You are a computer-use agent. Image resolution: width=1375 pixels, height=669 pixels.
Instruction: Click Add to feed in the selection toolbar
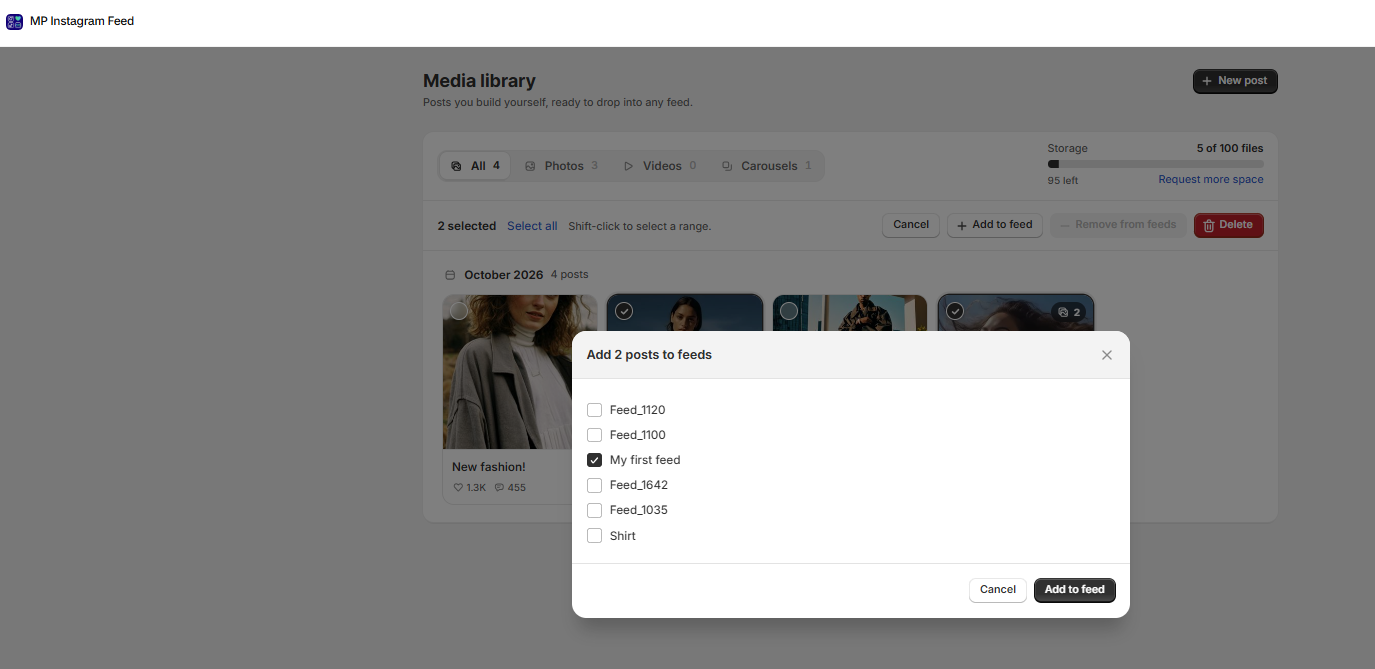tap(995, 225)
